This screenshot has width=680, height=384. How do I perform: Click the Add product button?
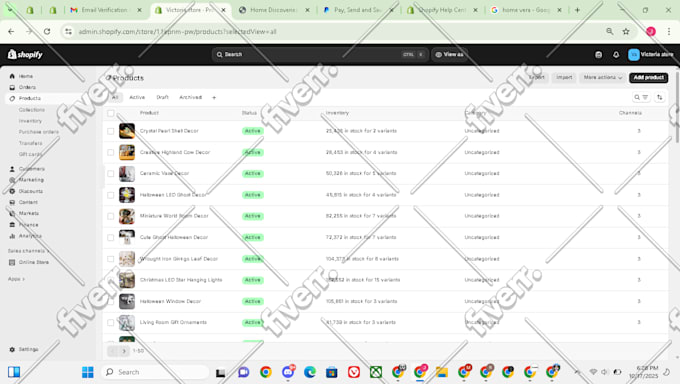(x=648, y=78)
